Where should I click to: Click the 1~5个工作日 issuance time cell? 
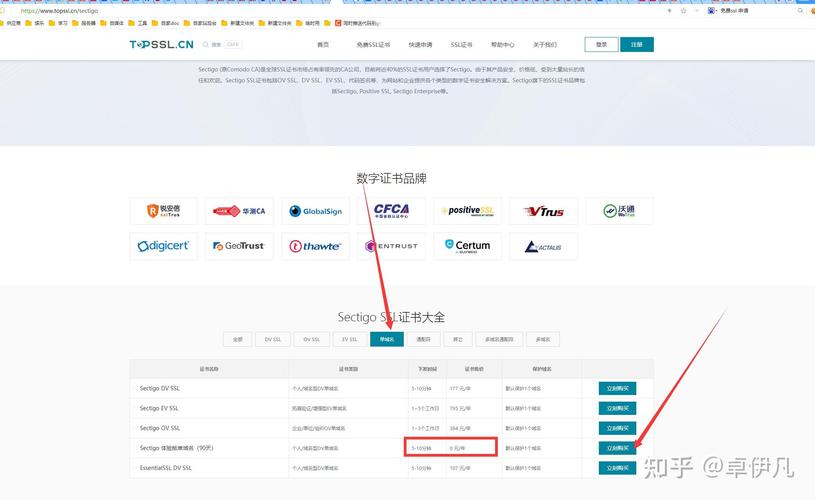425,408
